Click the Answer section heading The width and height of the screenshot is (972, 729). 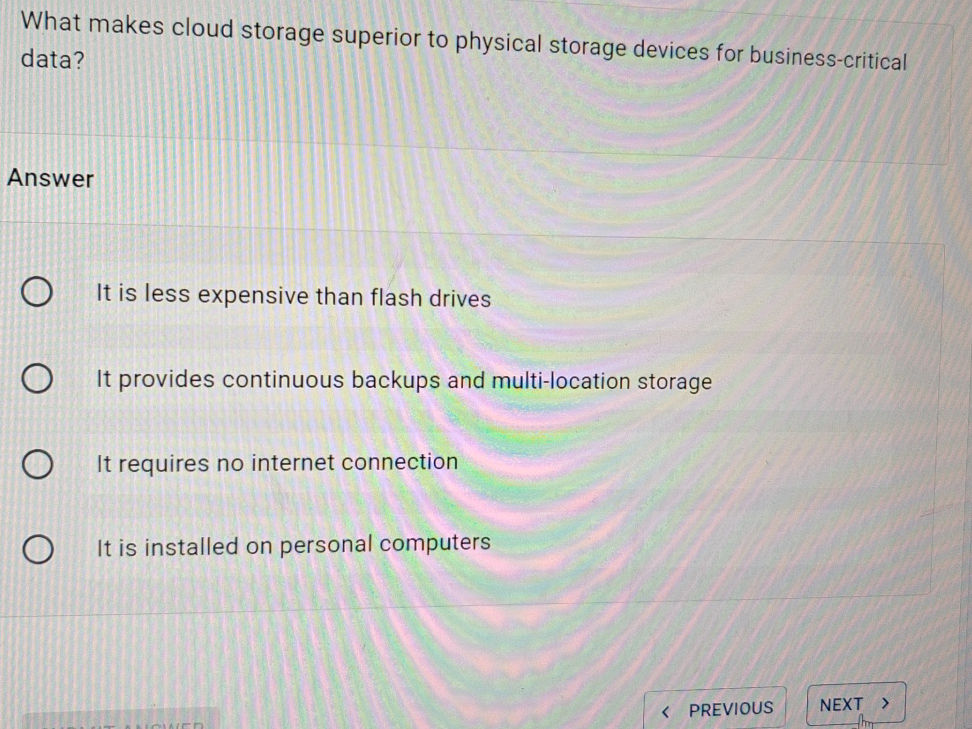coord(51,179)
